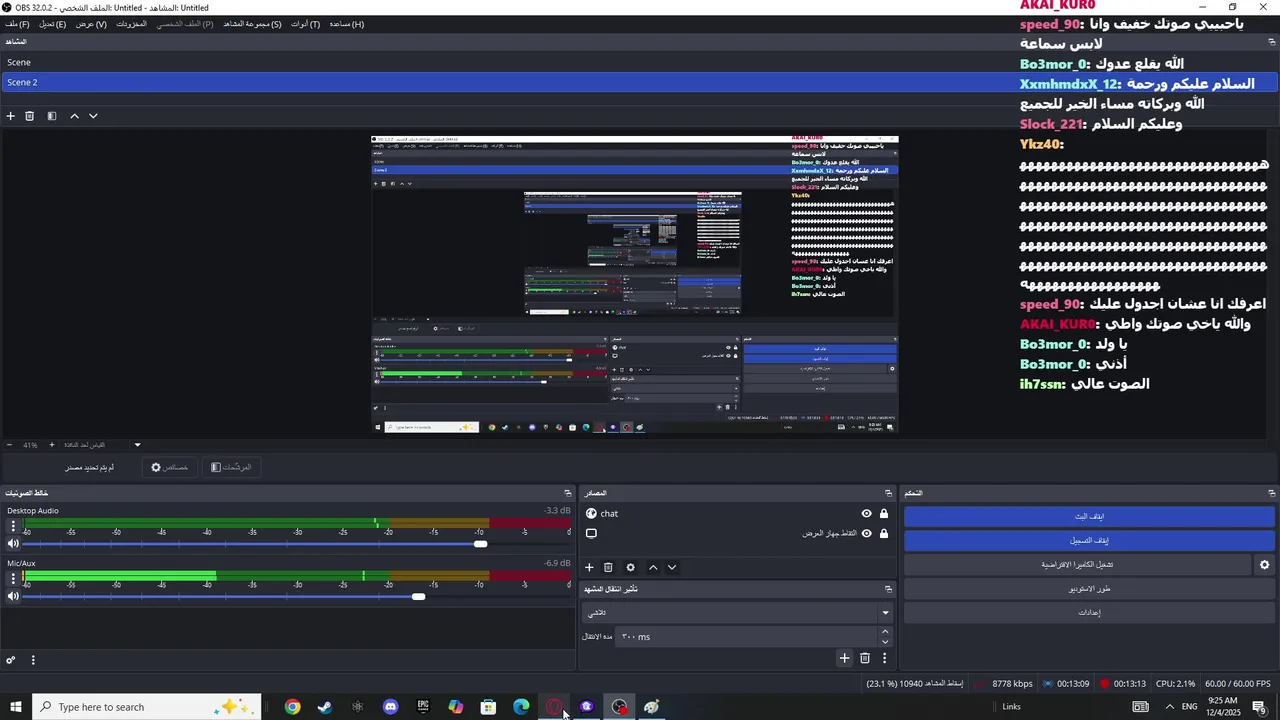The image size is (1280, 720).
Task: Open Discord from the taskbar
Action: point(390,707)
